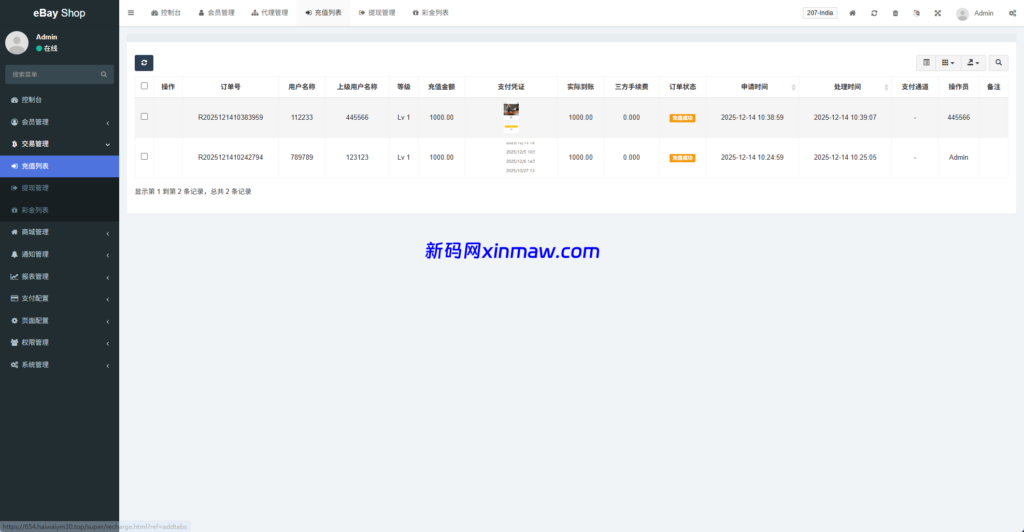Toggle table card view icon
This screenshot has width=1024, height=532.
[926, 63]
